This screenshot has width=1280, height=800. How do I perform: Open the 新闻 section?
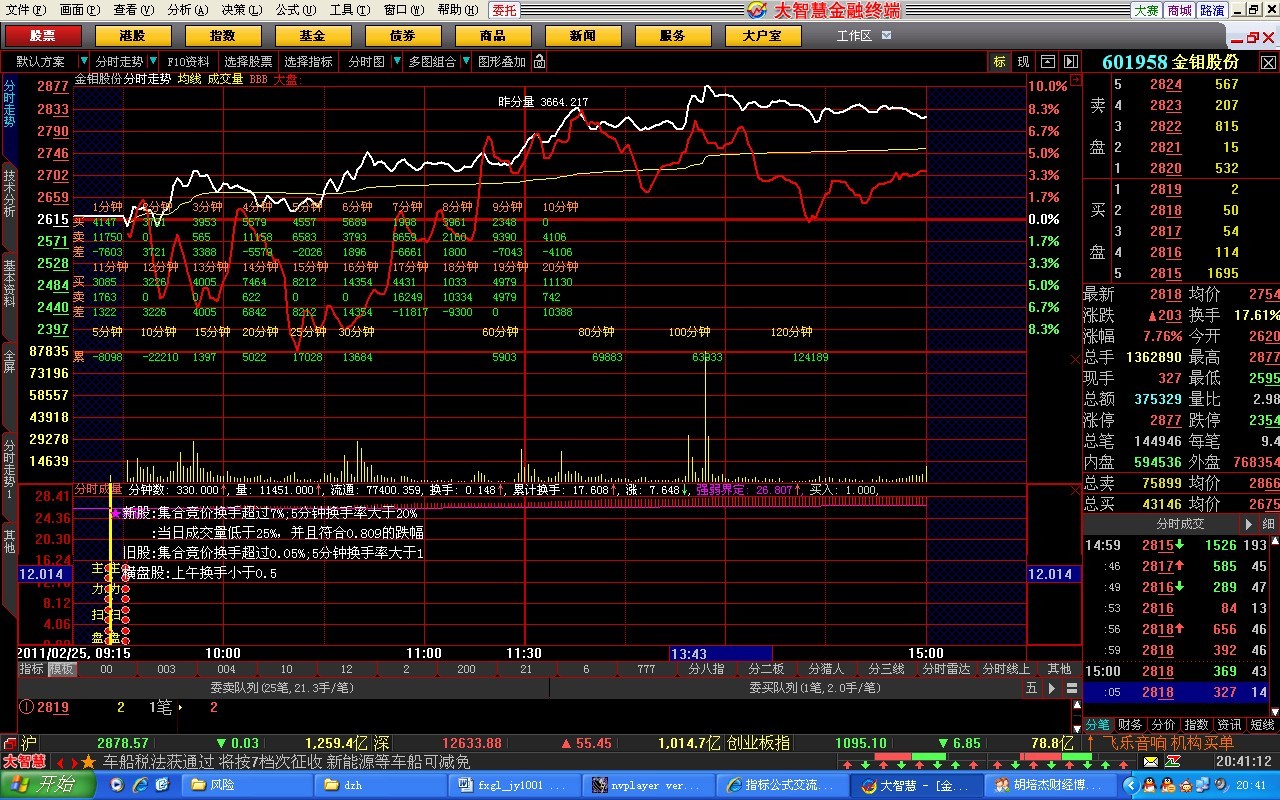tap(583, 36)
